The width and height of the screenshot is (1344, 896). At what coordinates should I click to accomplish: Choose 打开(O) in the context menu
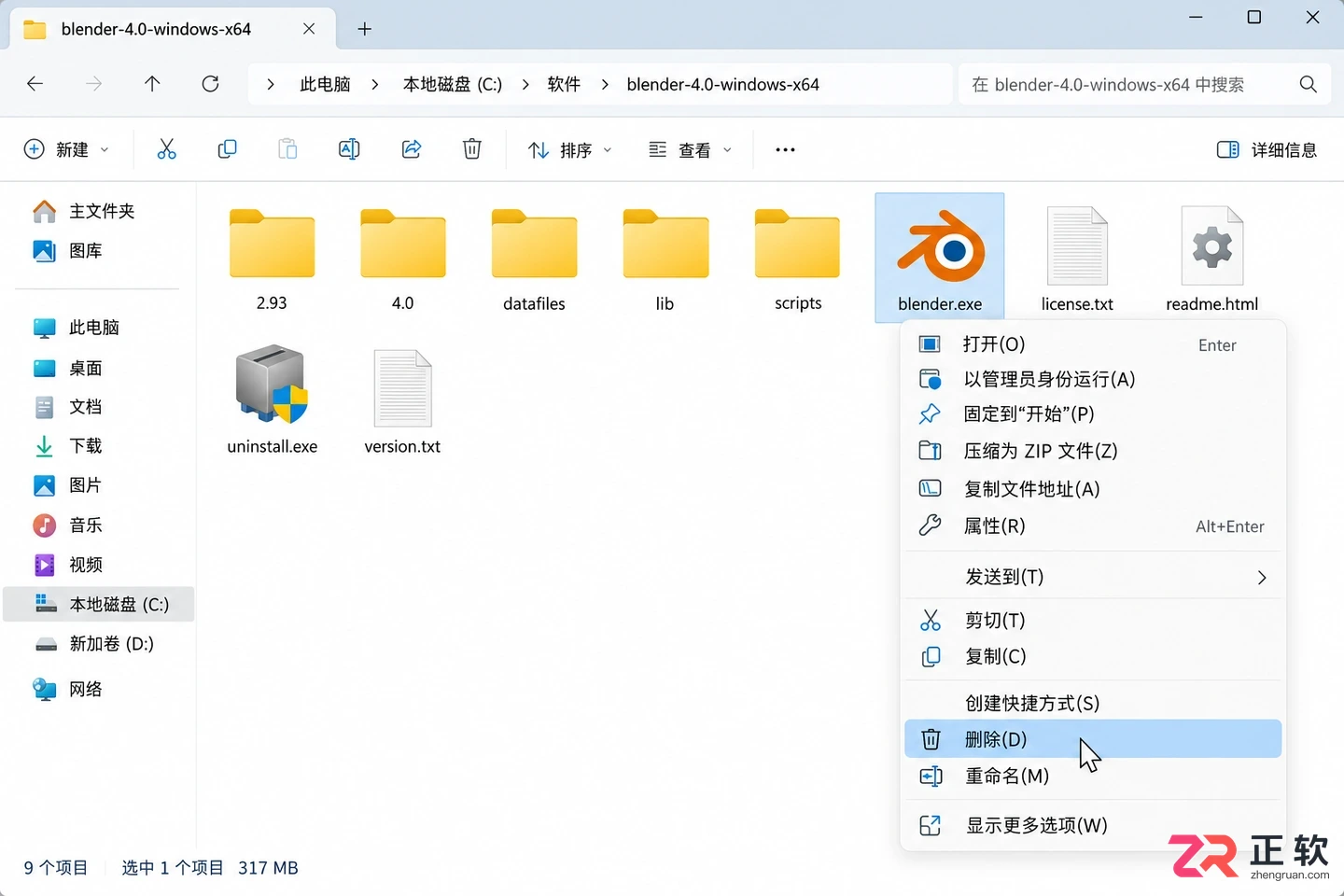coord(1093,344)
